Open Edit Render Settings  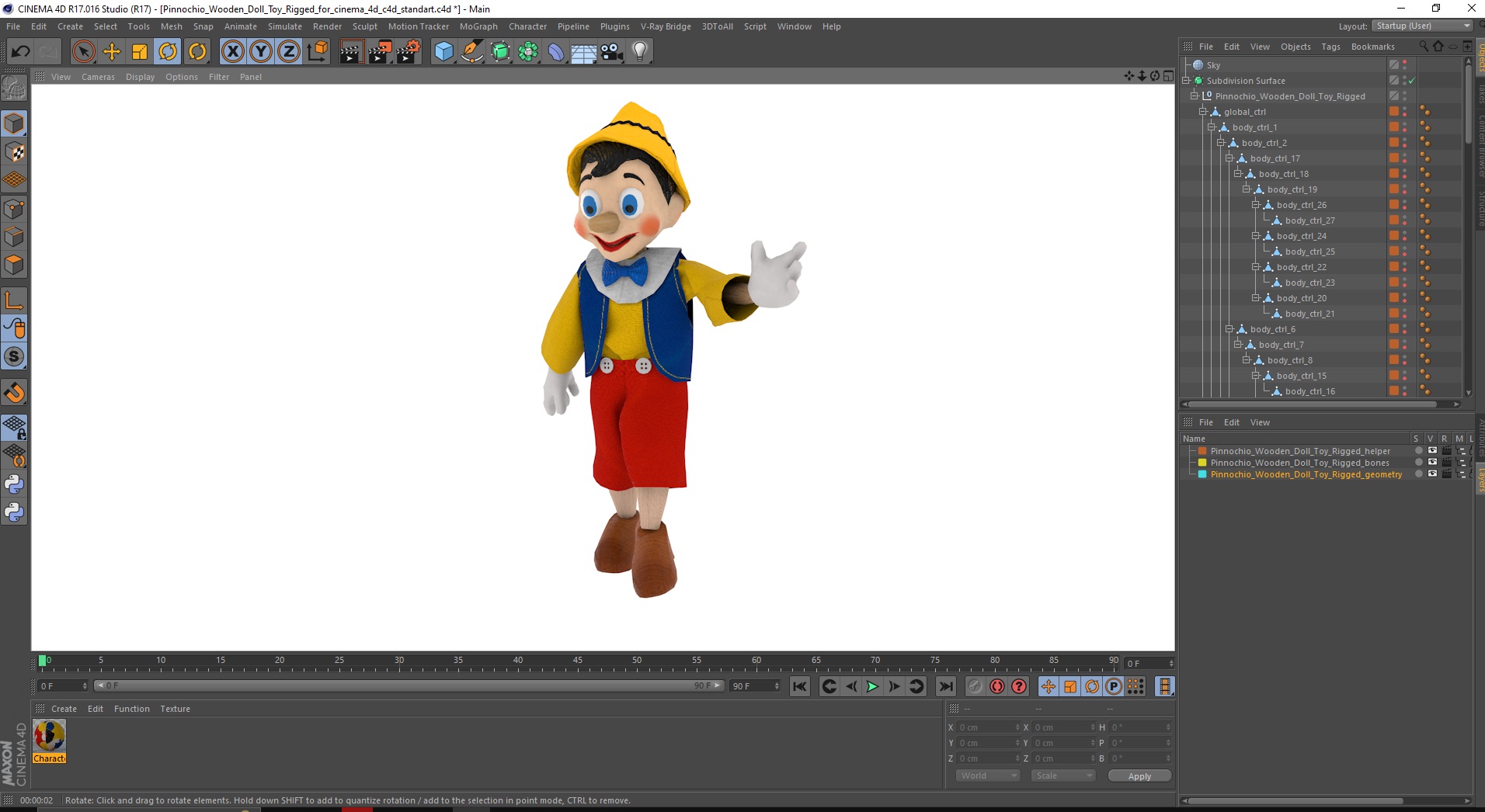[x=409, y=52]
